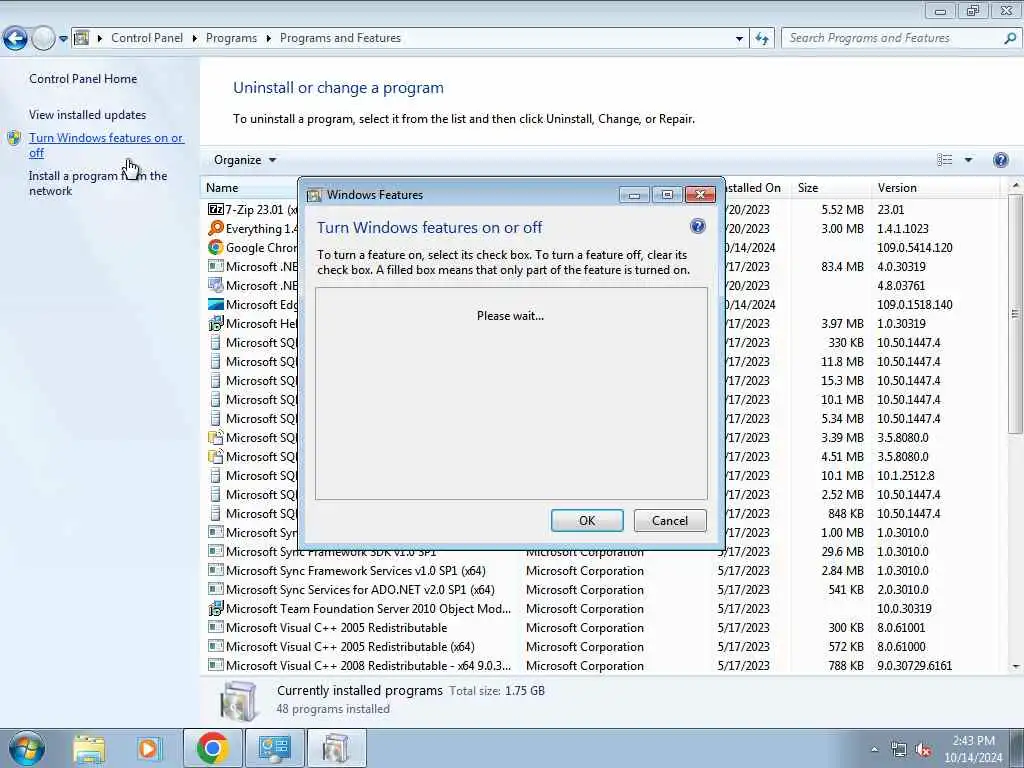This screenshot has height=768, width=1024.
Task: Click Cancel in Windows Features dialog
Action: (x=670, y=520)
